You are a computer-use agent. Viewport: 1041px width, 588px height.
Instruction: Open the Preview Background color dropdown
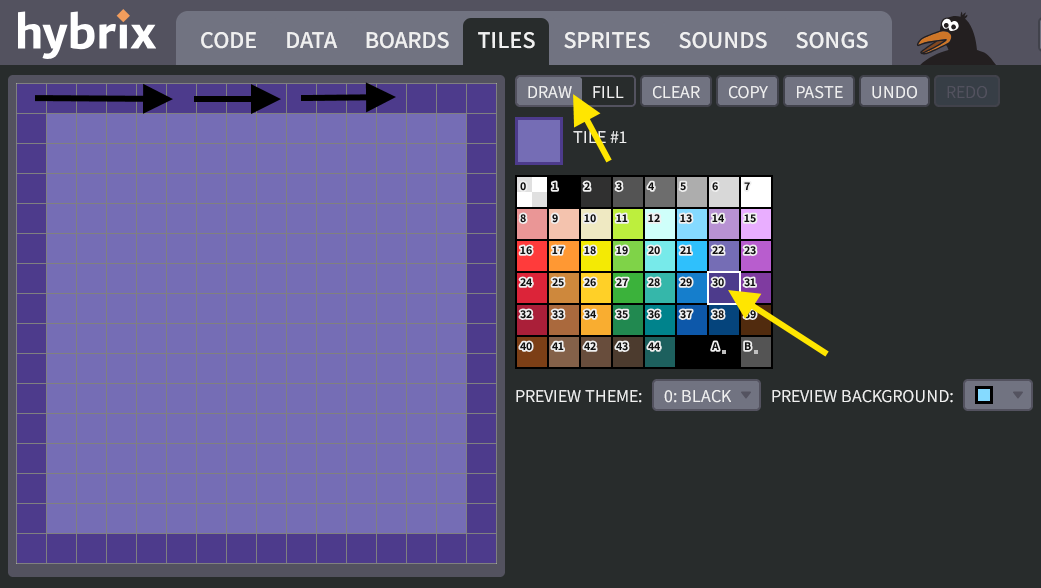996,396
